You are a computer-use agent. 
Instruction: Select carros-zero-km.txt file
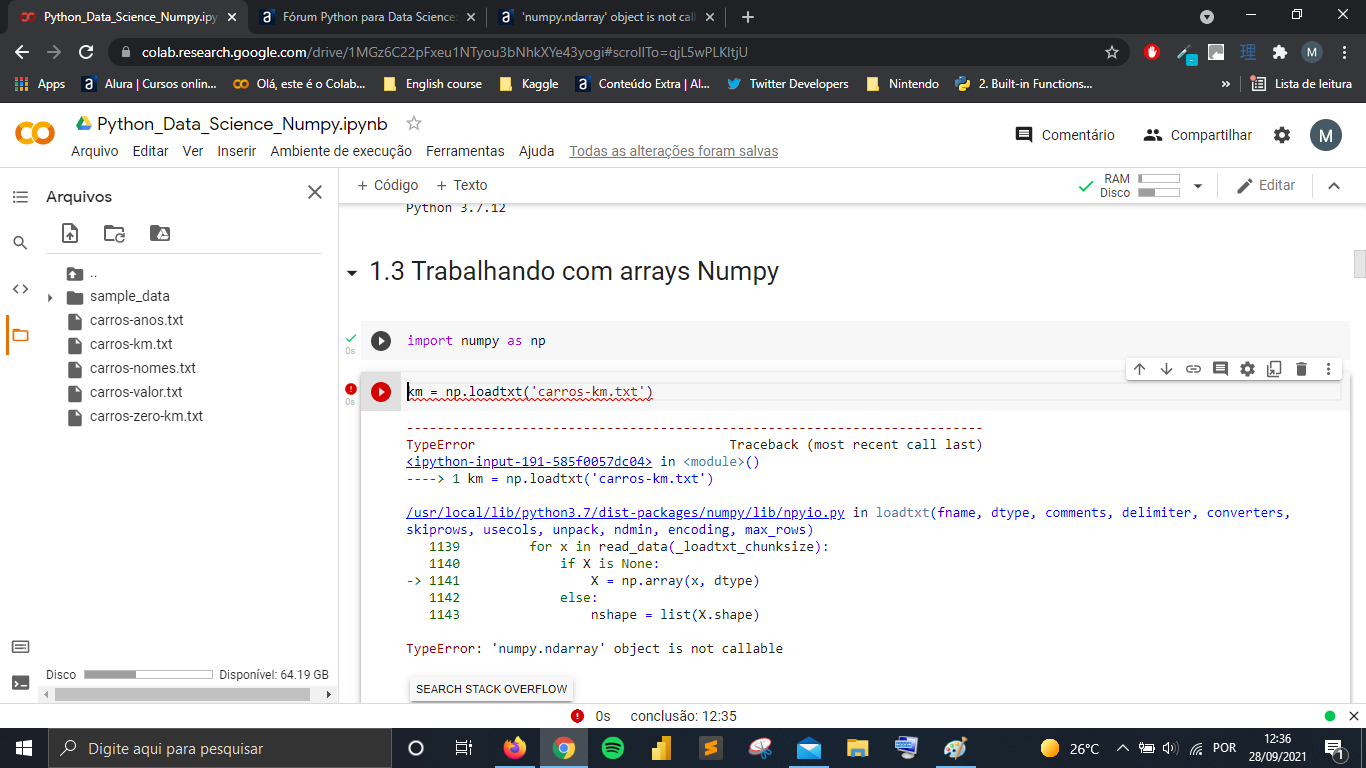[146, 417]
